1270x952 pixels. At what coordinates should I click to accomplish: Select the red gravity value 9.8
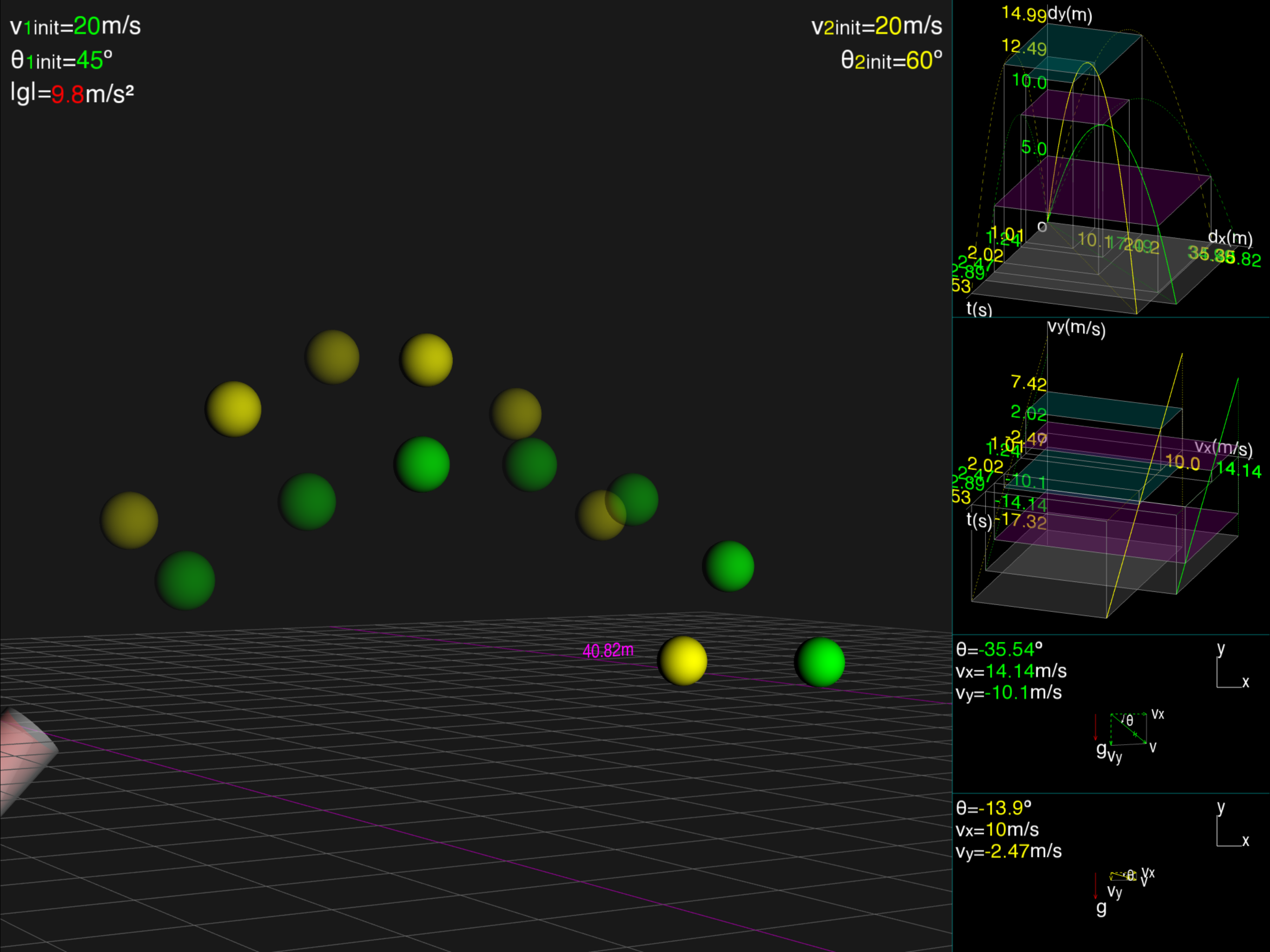coord(68,94)
